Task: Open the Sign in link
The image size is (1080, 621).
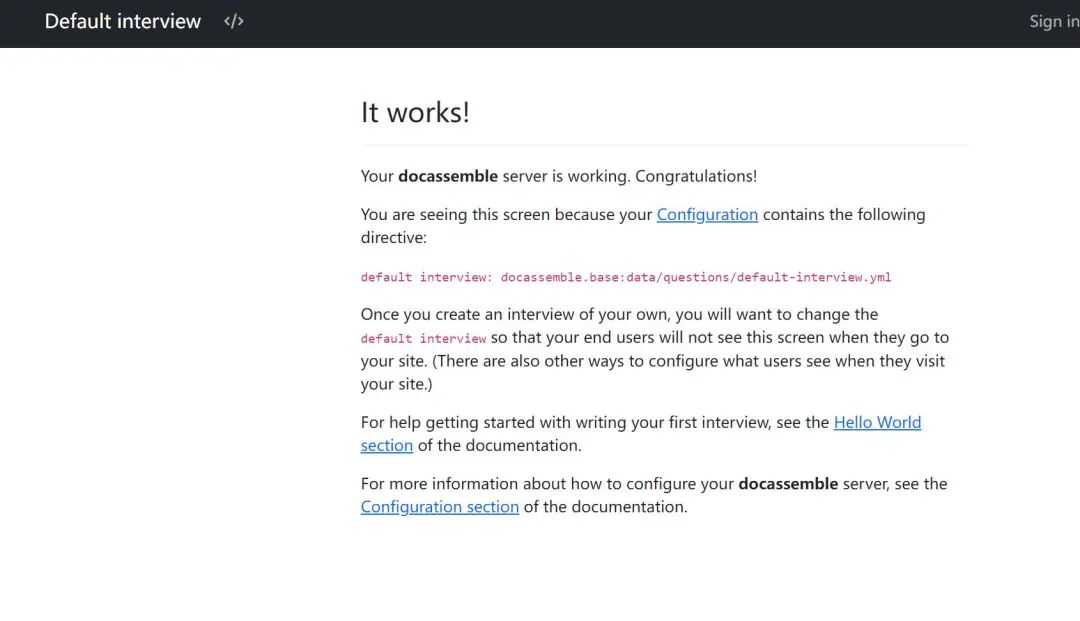Action: 1053,21
